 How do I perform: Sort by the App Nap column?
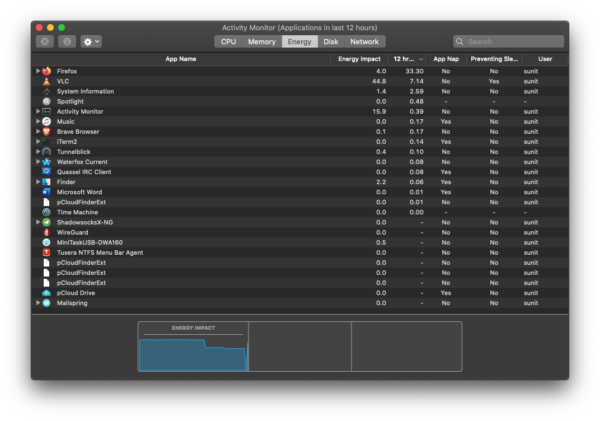[445, 59]
